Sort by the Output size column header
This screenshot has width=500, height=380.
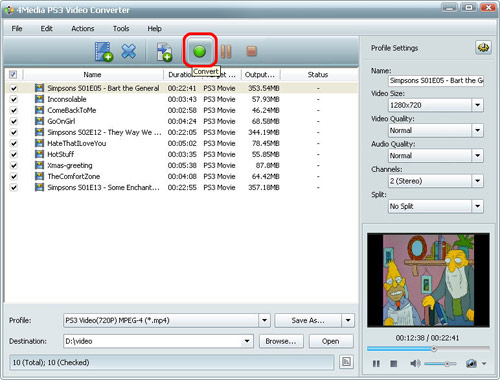(260, 75)
